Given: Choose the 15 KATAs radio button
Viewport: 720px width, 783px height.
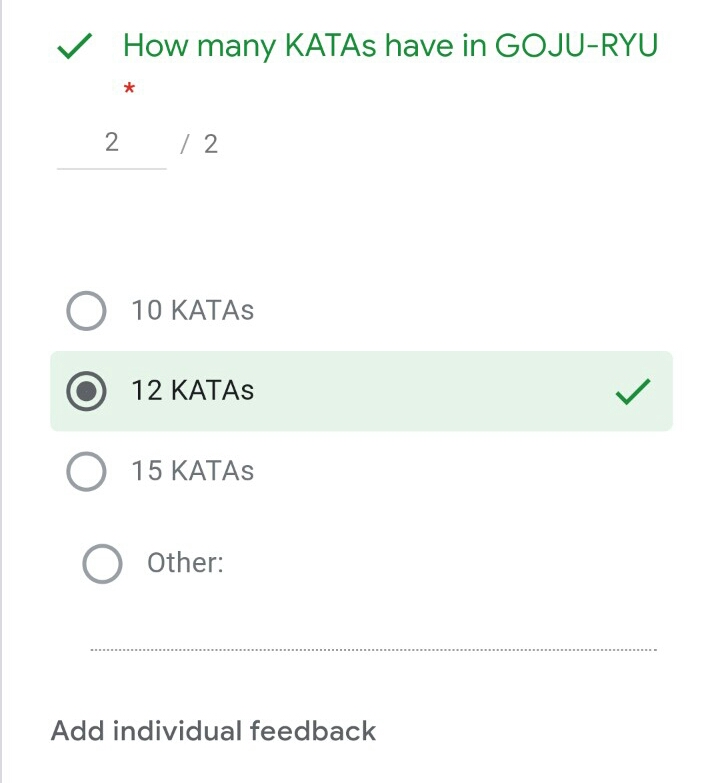Looking at the screenshot, I should pos(86,471).
